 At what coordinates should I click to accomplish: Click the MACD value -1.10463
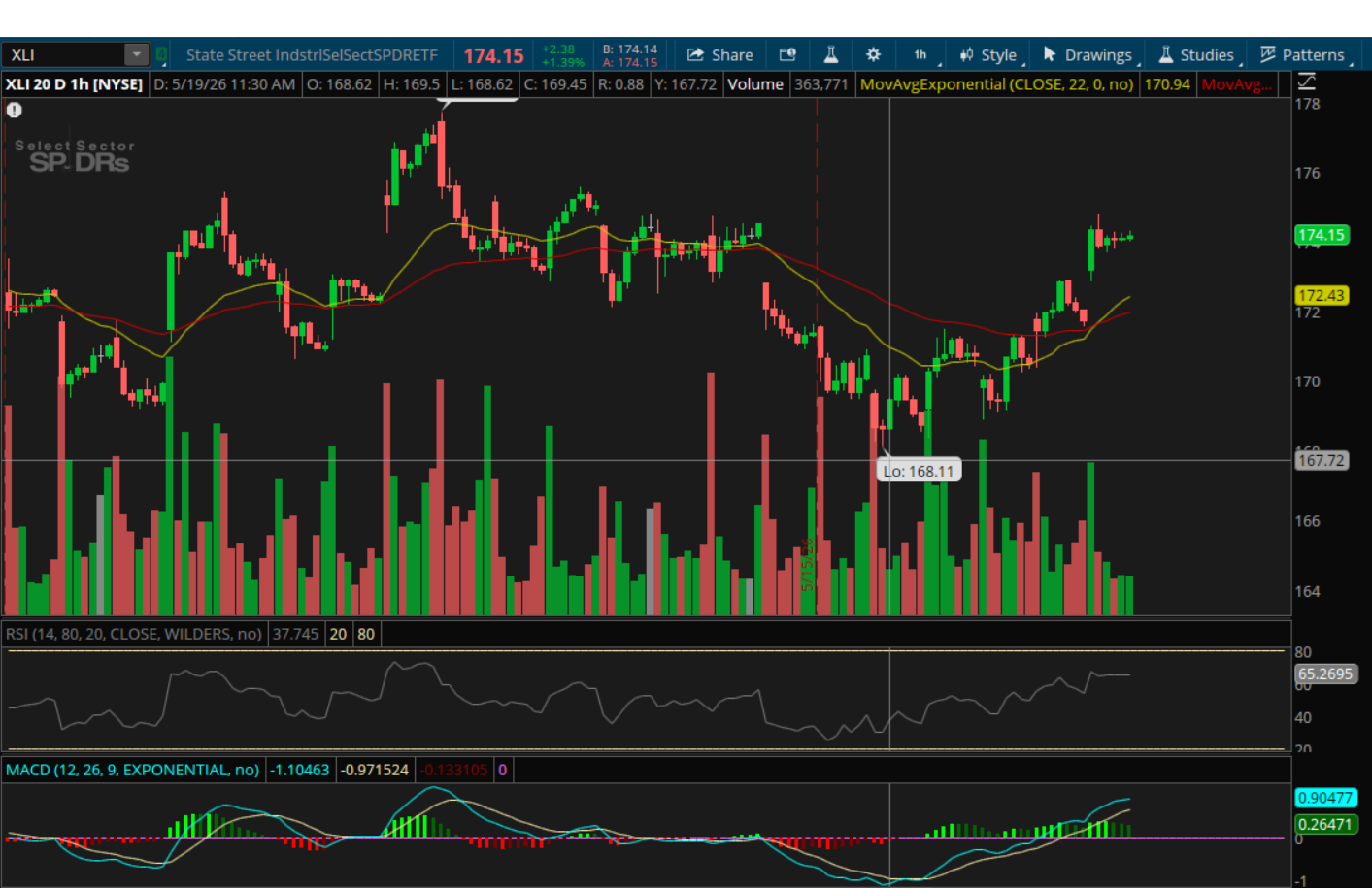pyautogui.click(x=300, y=770)
